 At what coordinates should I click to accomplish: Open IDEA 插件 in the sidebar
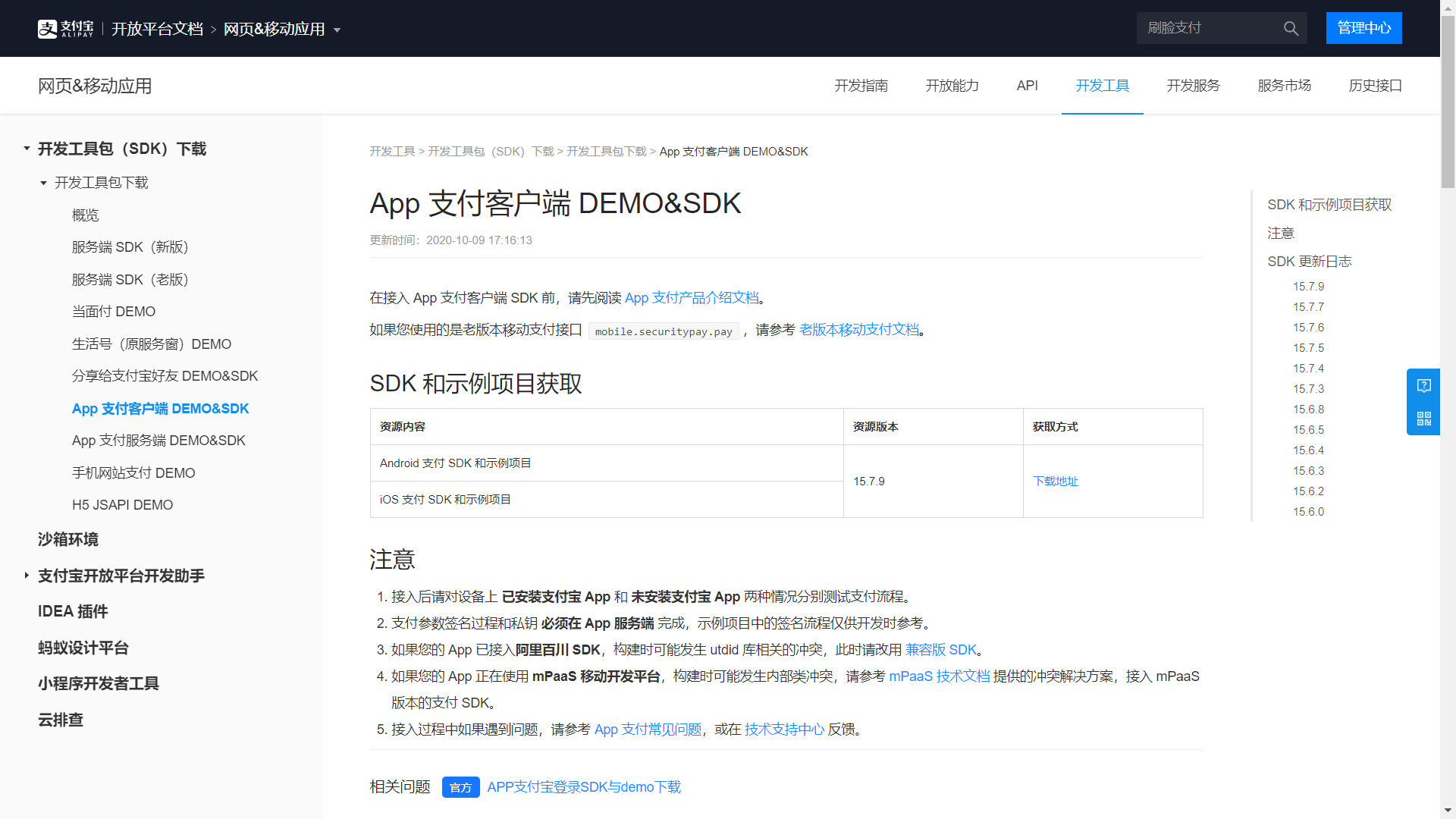point(73,611)
